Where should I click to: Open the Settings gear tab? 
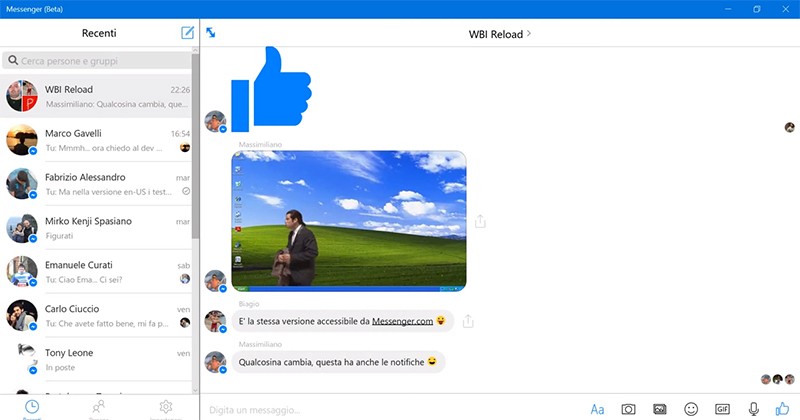[166, 407]
